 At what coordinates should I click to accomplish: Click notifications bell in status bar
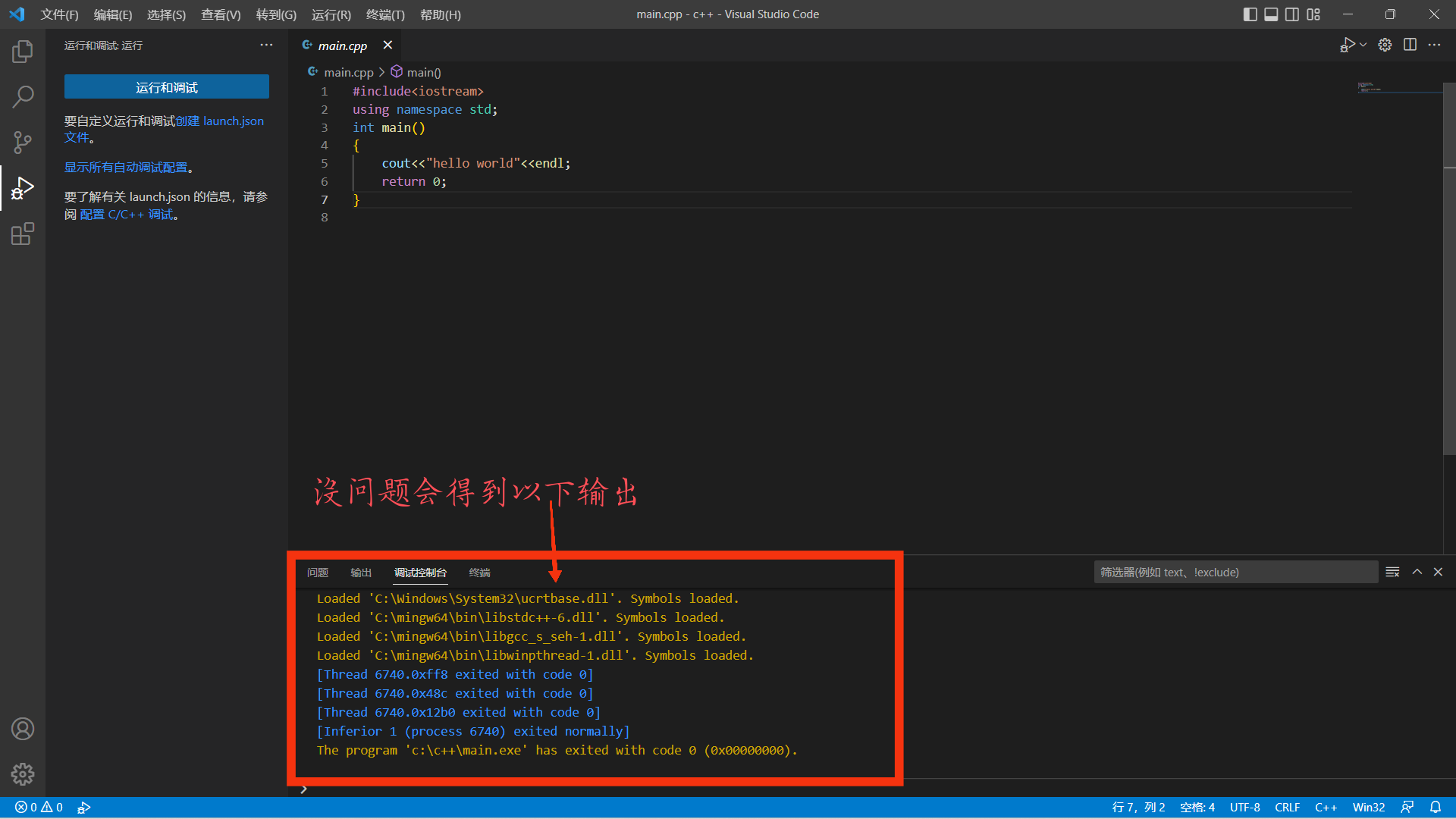tap(1436, 807)
